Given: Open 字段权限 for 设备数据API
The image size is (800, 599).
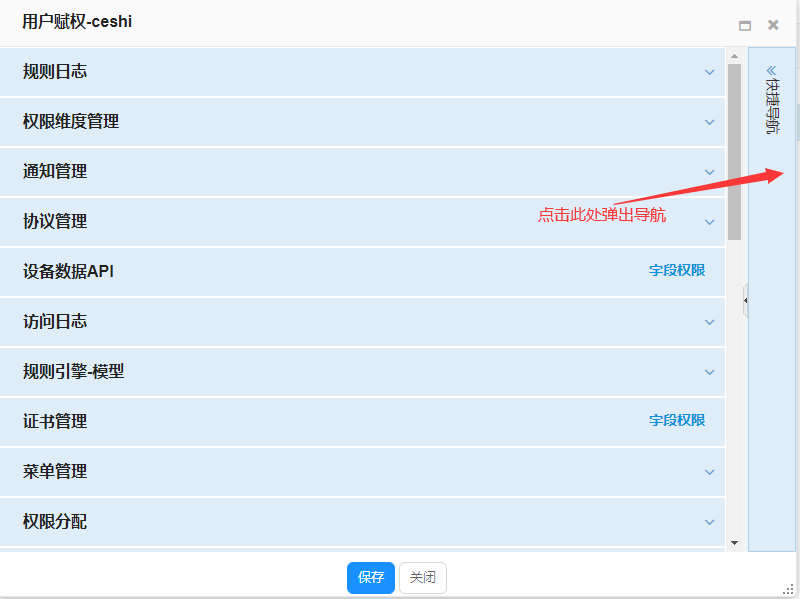Looking at the screenshot, I should (x=676, y=271).
